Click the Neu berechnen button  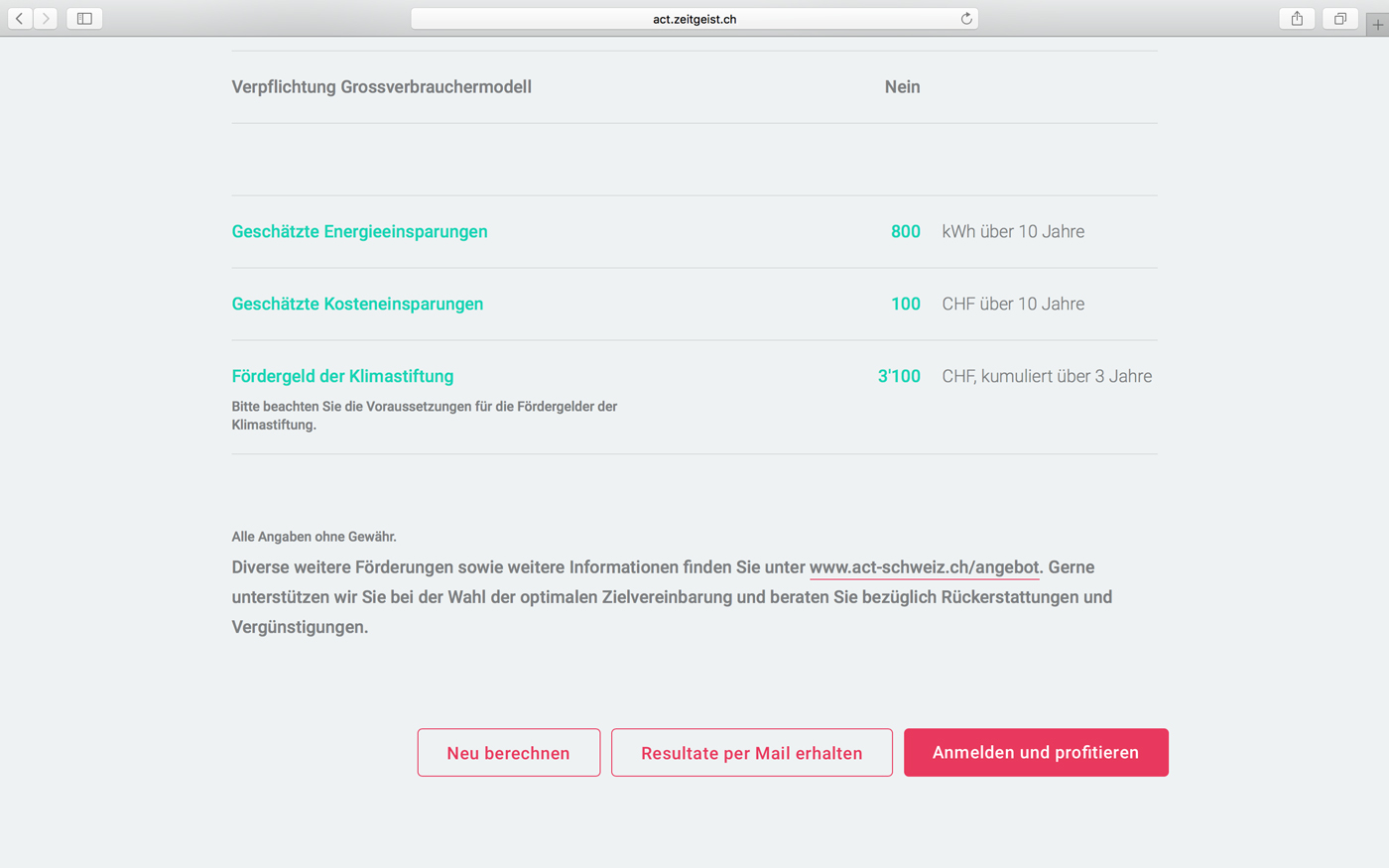[509, 753]
